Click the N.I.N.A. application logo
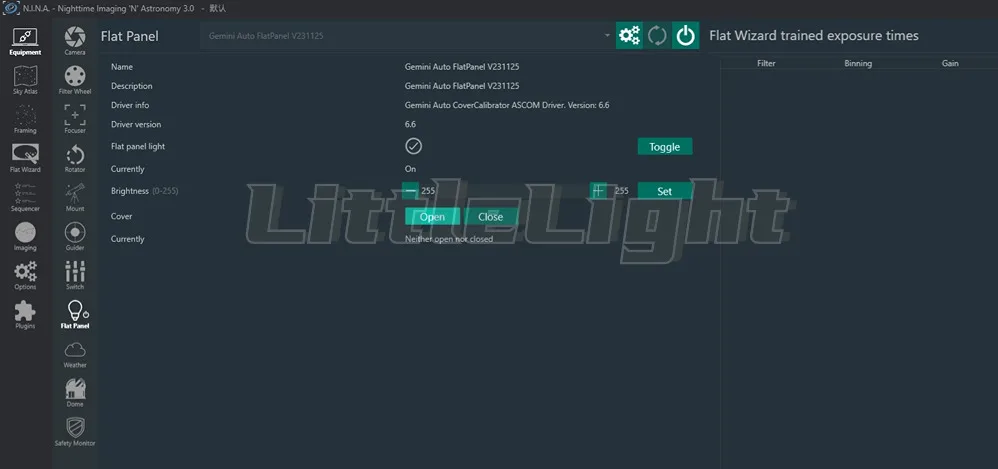 click(x=9, y=8)
